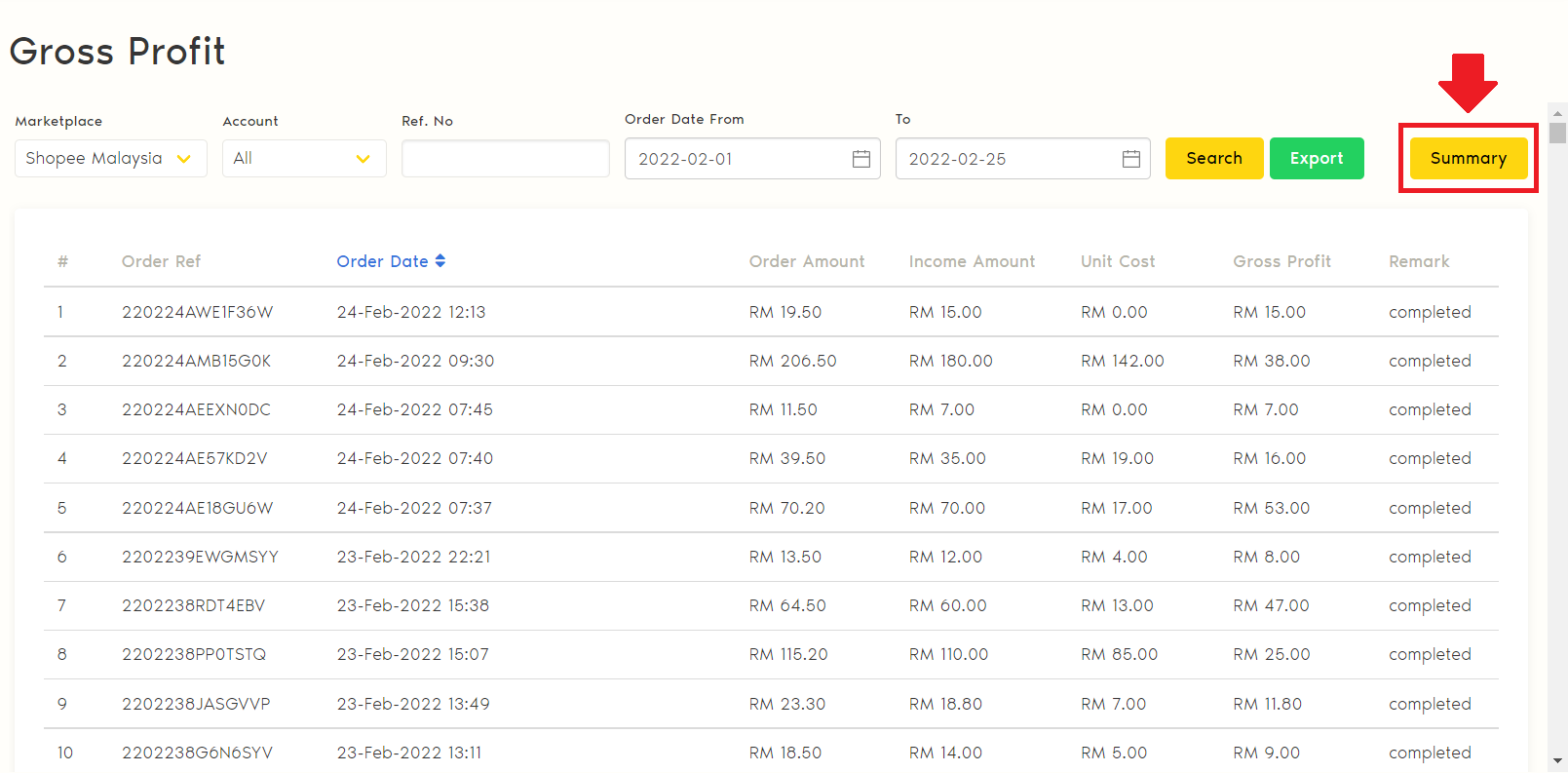Click the Order Date column header
The height and width of the screenshot is (773, 1568).
click(382, 261)
